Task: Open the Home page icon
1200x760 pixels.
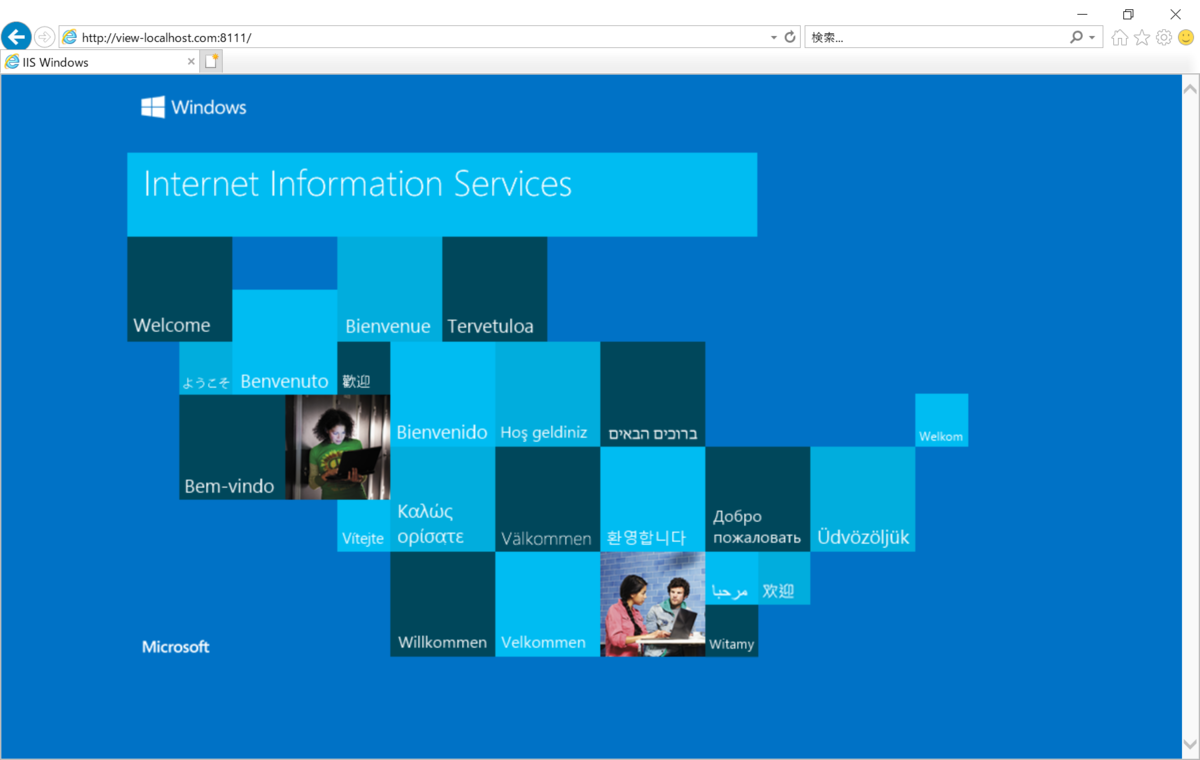Action: (1120, 37)
